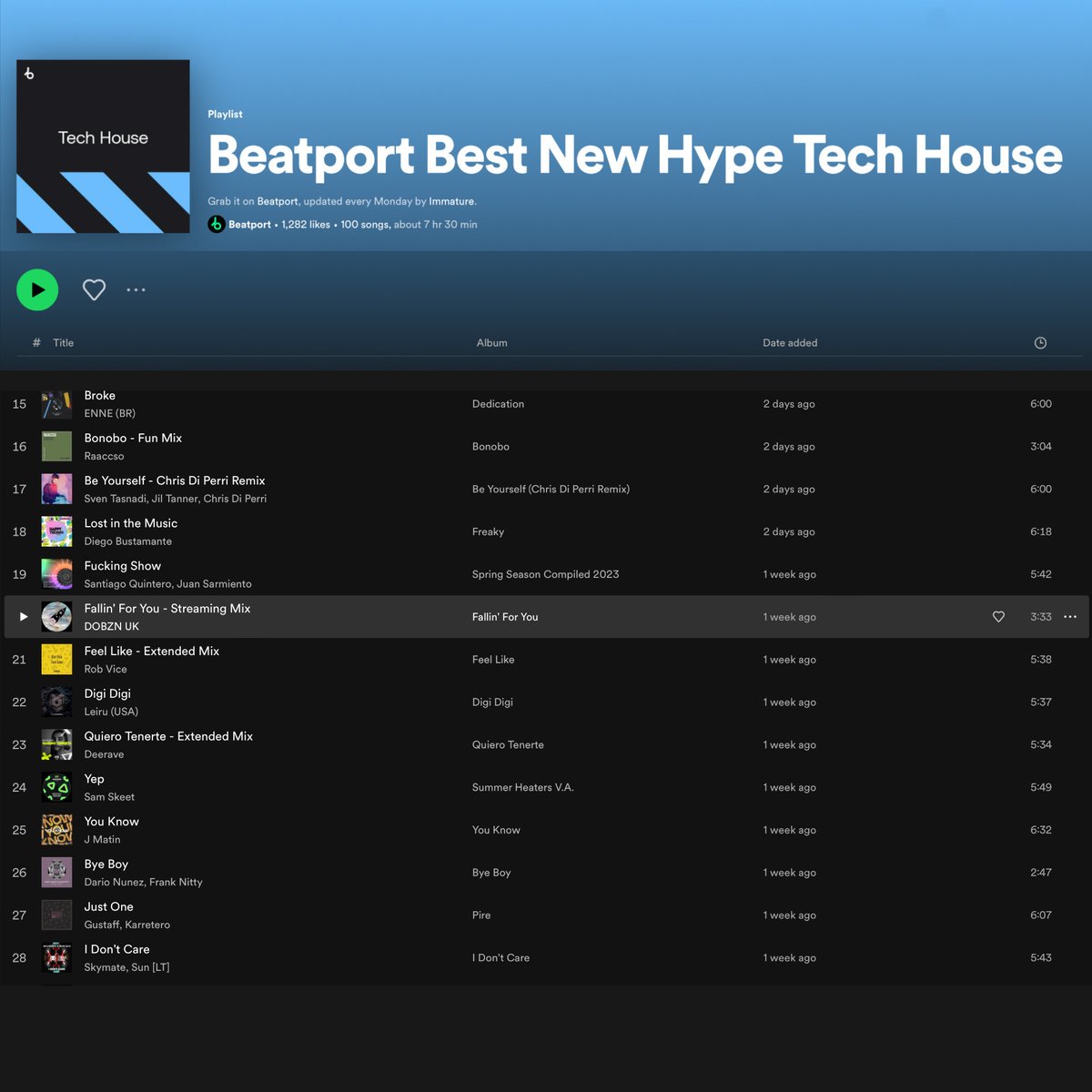The width and height of the screenshot is (1092, 1092).
Task: Open more options for Fallin' For You
Action: pyautogui.click(x=1070, y=617)
